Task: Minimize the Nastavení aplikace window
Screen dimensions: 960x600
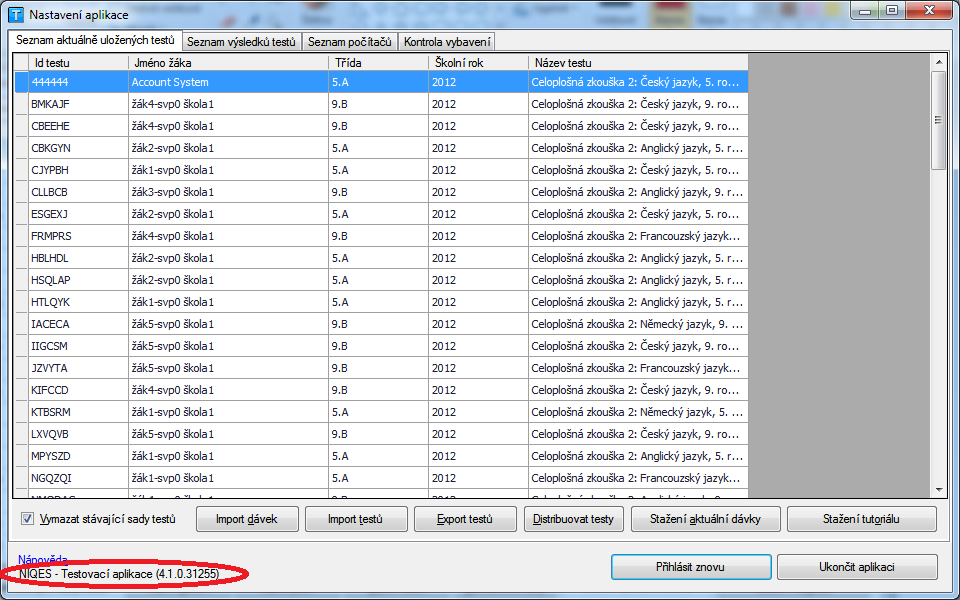Action: [865, 10]
